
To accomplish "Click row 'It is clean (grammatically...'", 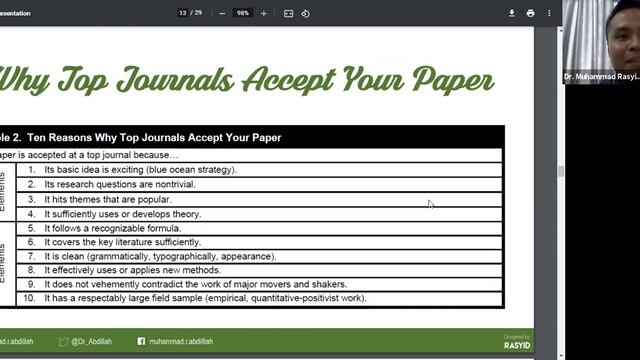I will click(x=259, y=256).
